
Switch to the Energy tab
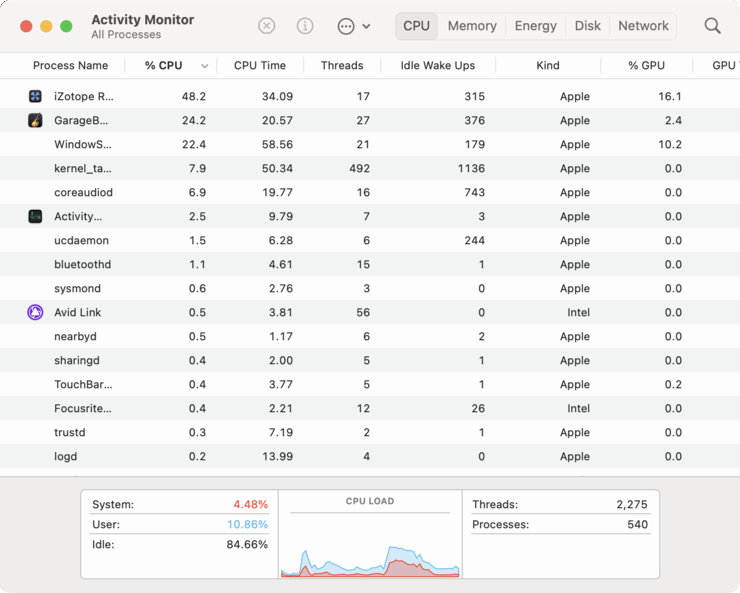pyautogui.click(x=535, y=26)
